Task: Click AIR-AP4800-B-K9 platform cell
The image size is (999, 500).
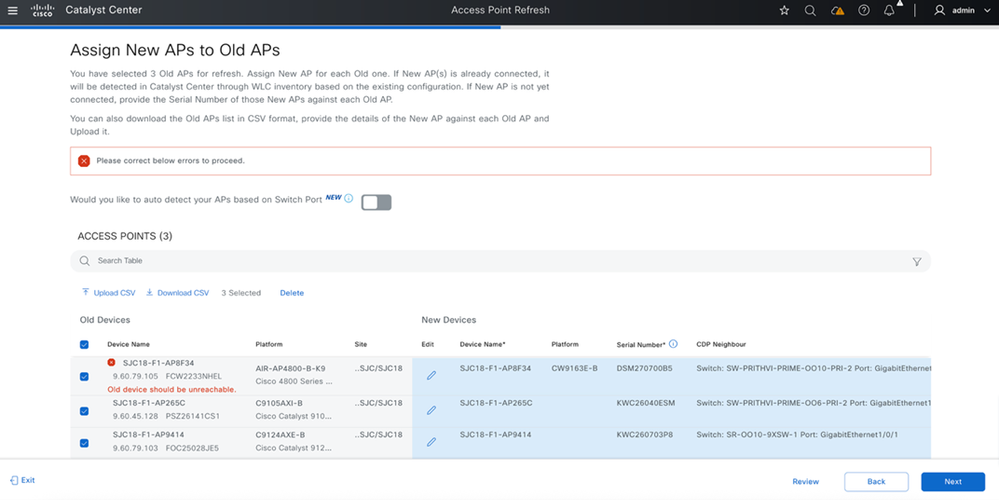Action: coord(291,368)
